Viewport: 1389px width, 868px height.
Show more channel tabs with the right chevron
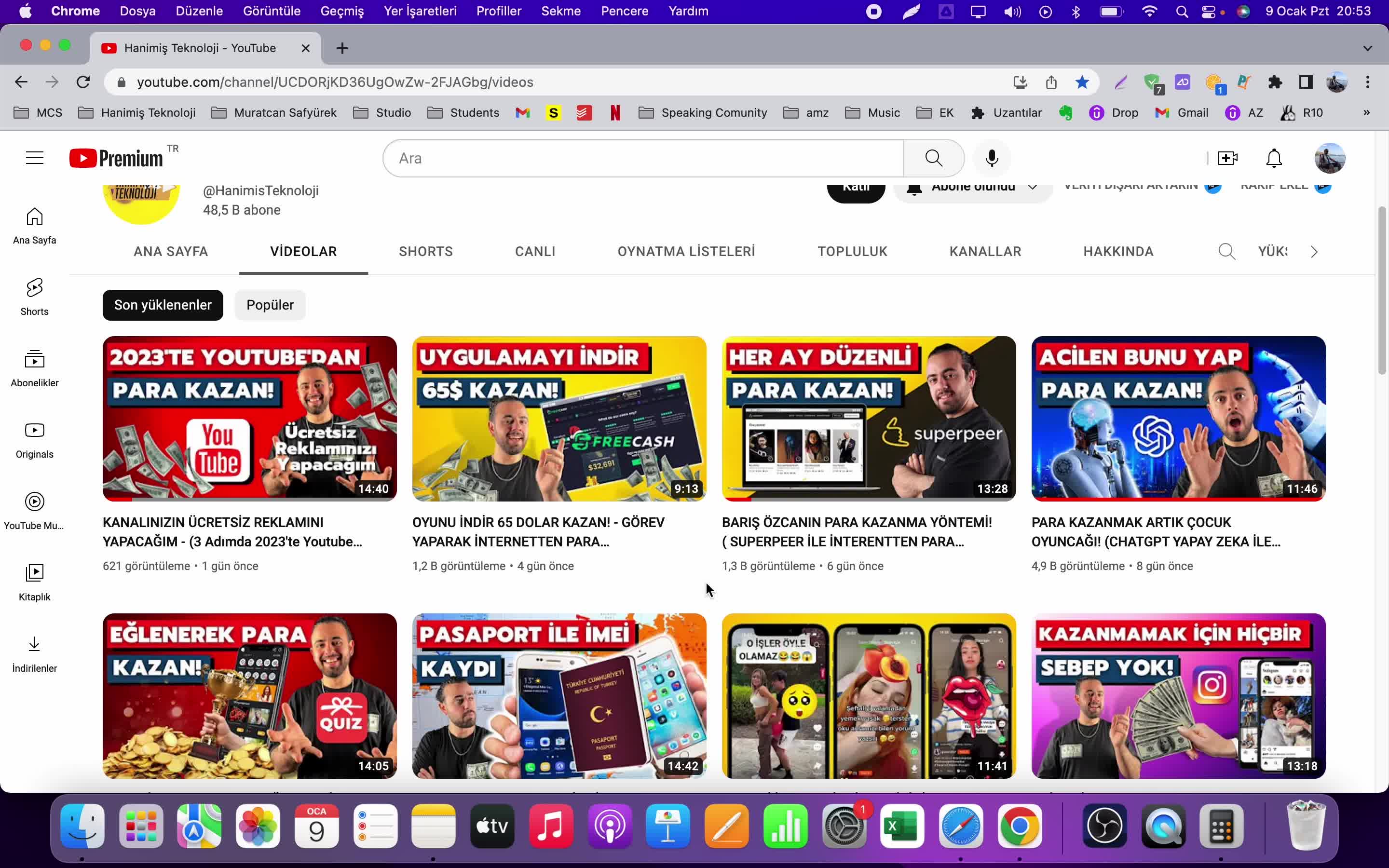[x=1314, y=251]
